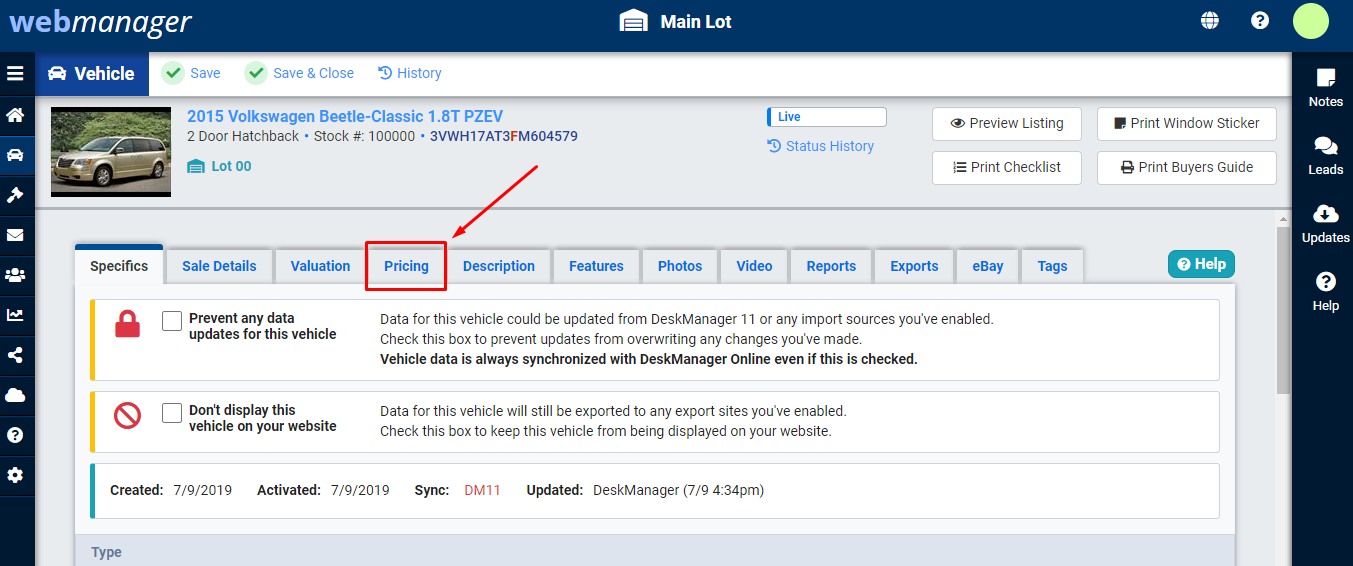Open settings gear in left sidebar
Screen dimensions: 1353x566
15,475
